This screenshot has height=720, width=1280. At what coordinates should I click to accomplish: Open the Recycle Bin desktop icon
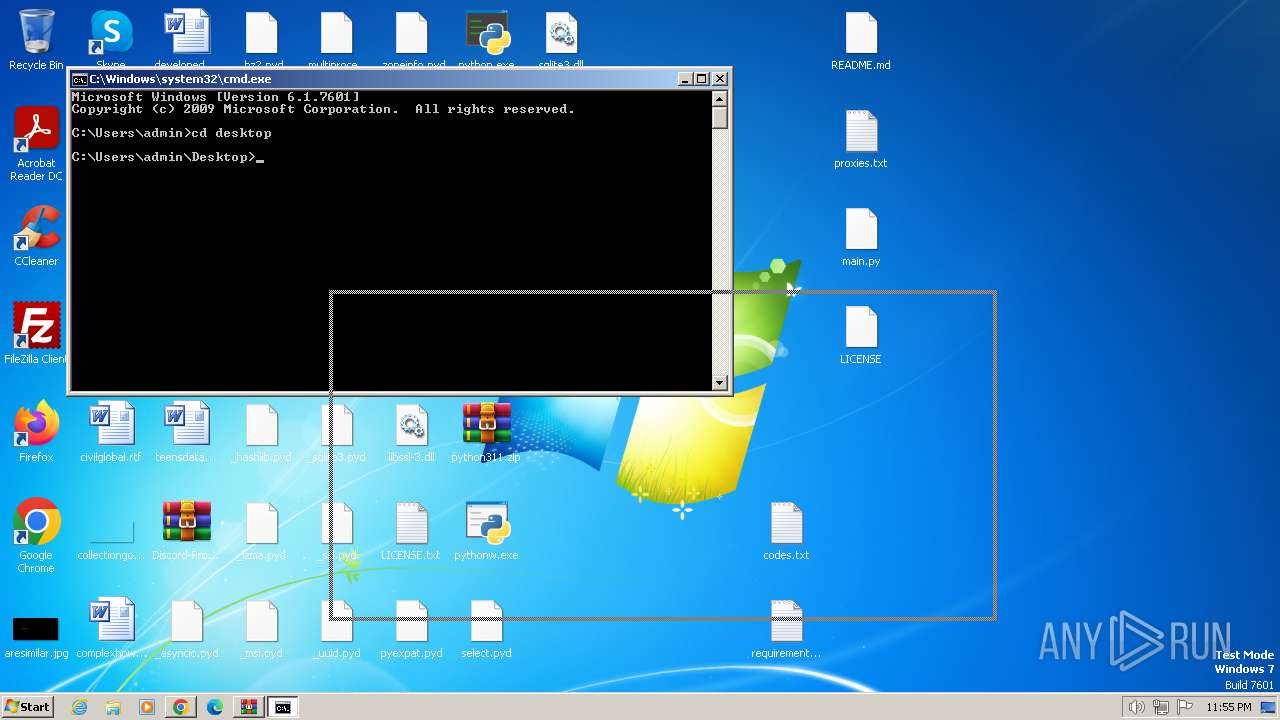pos(36,40)
